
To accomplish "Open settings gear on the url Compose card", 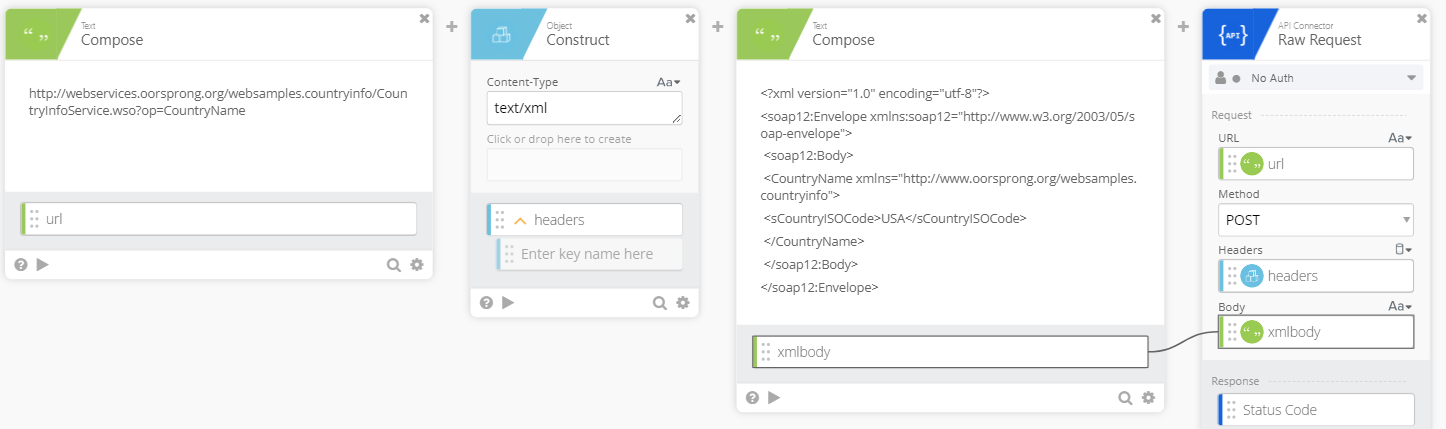I will pos(417,265).
